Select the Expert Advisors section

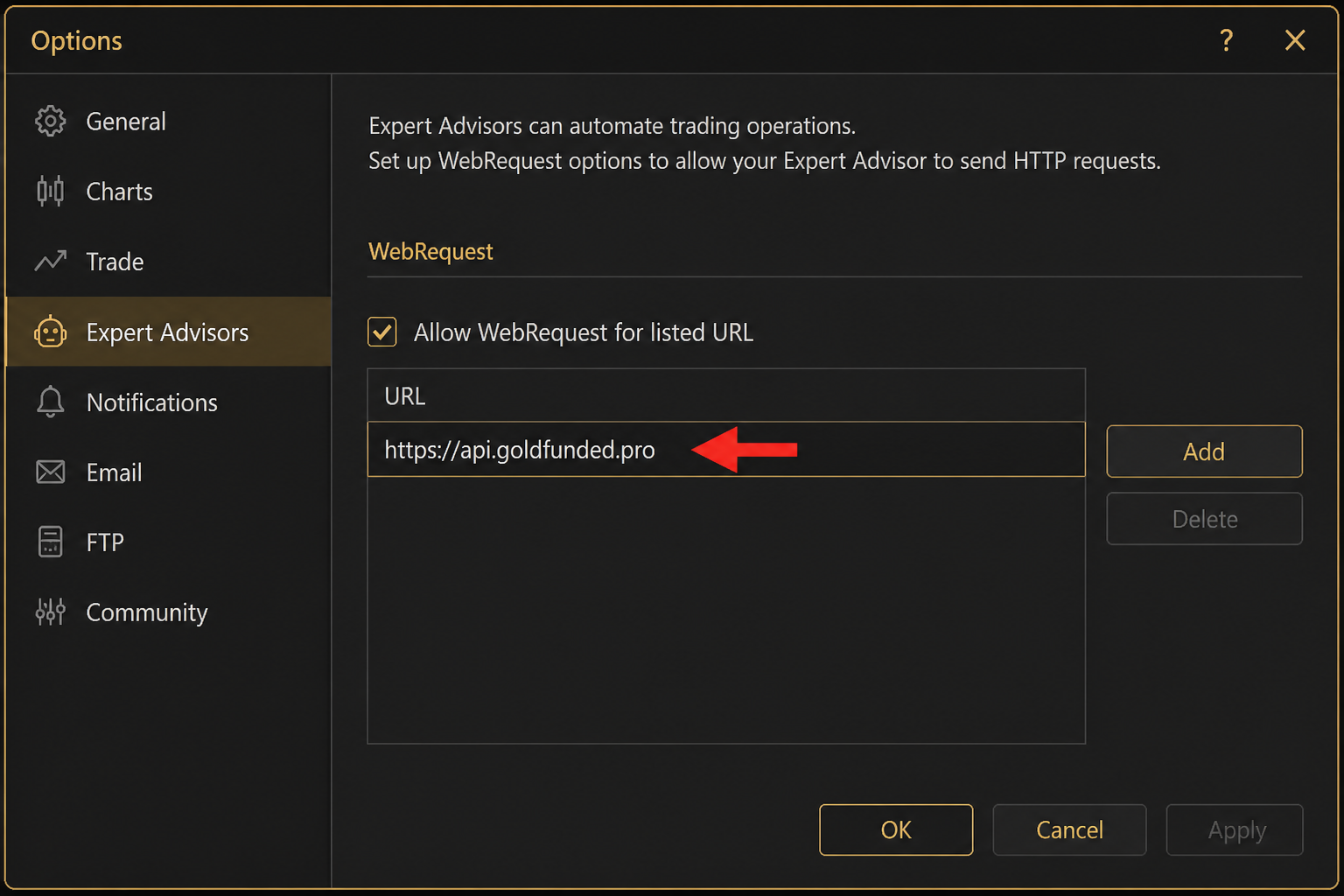(169, 332)
